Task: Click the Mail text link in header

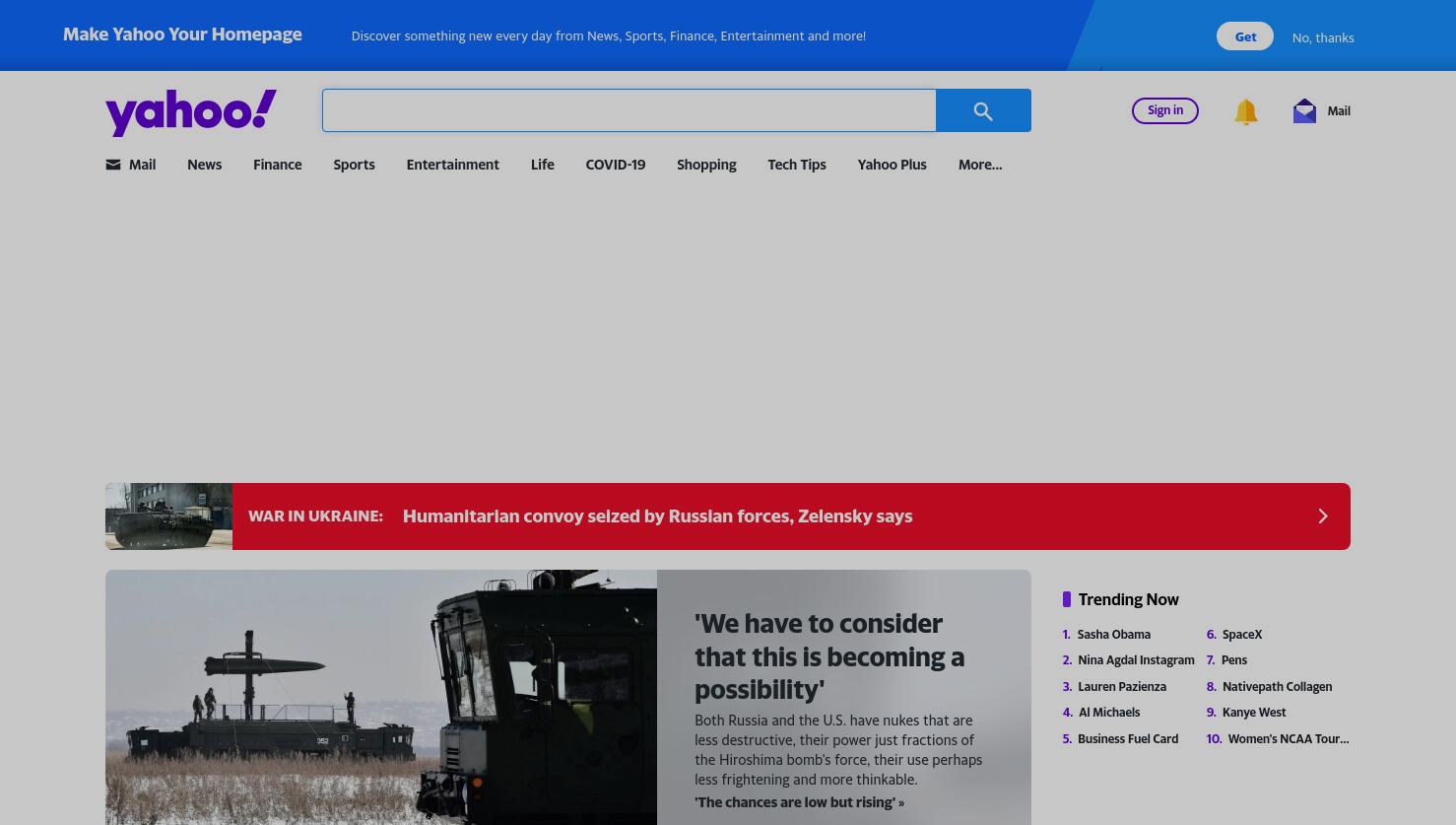Action: click(1338, 111)
